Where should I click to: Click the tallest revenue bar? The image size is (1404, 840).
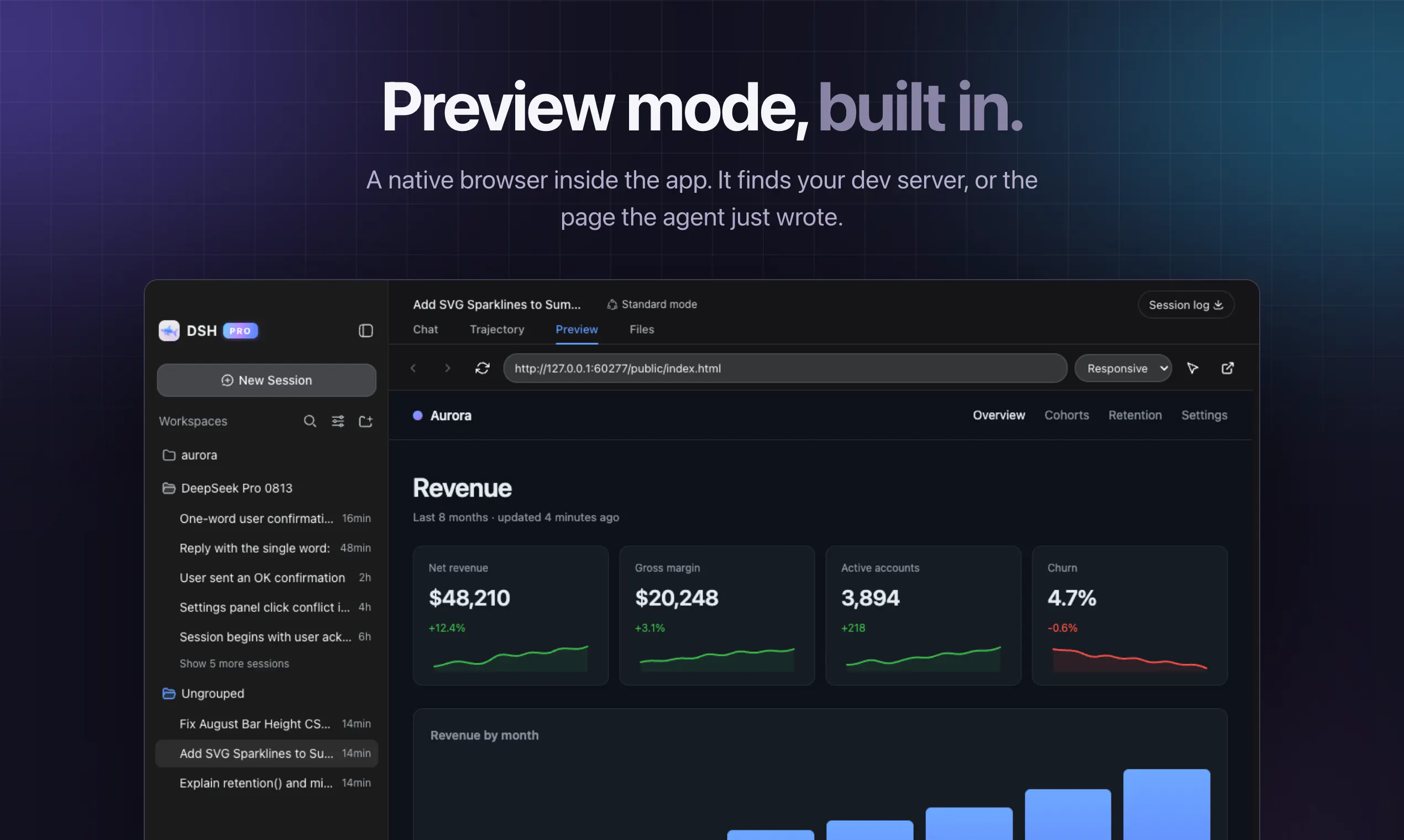click(x=1167, y=804)
